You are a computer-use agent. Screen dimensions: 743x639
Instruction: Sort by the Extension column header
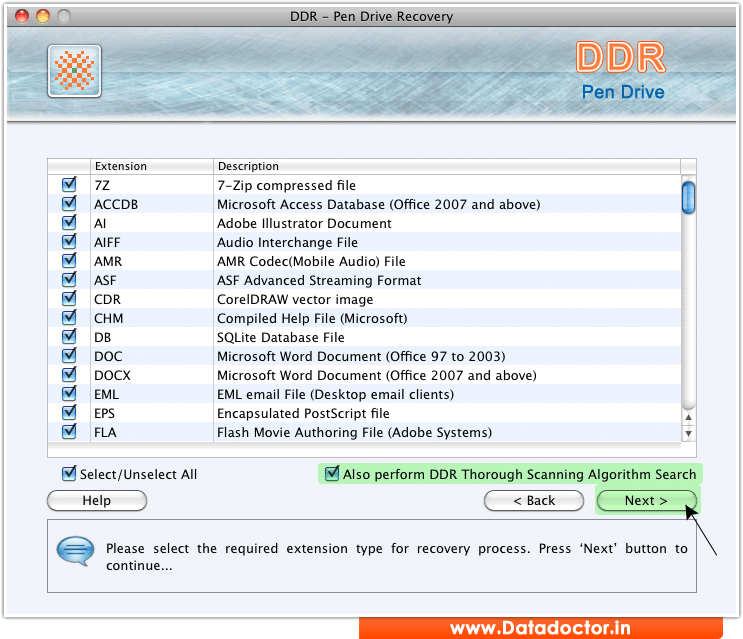152,166
